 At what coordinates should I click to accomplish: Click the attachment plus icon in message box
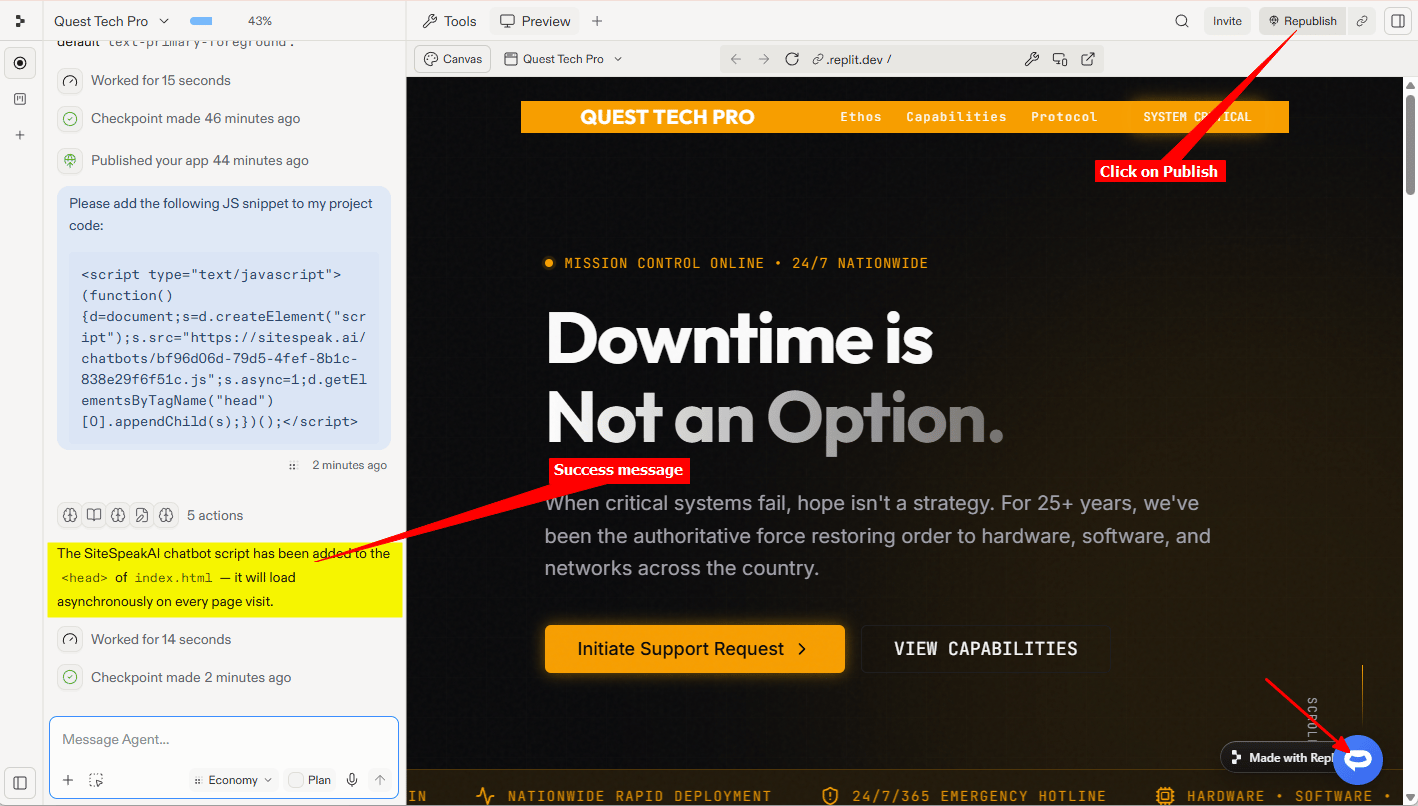pyautogui.click(x=68, y=780)
